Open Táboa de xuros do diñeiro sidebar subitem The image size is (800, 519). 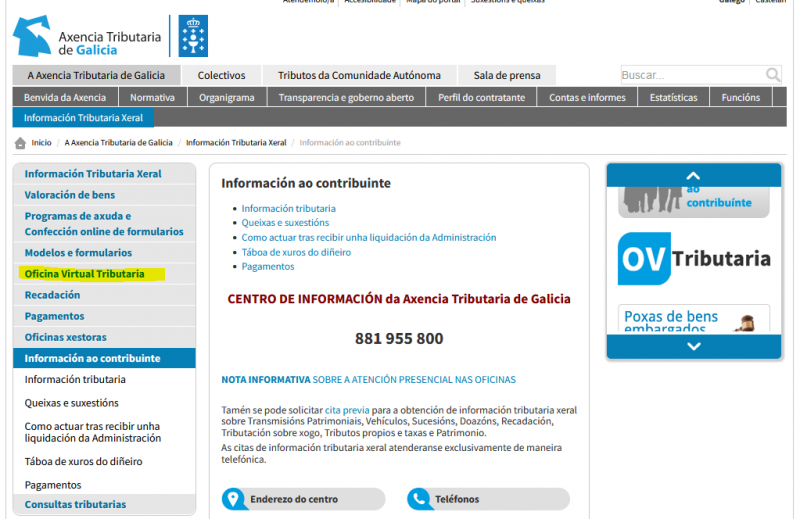84,462
